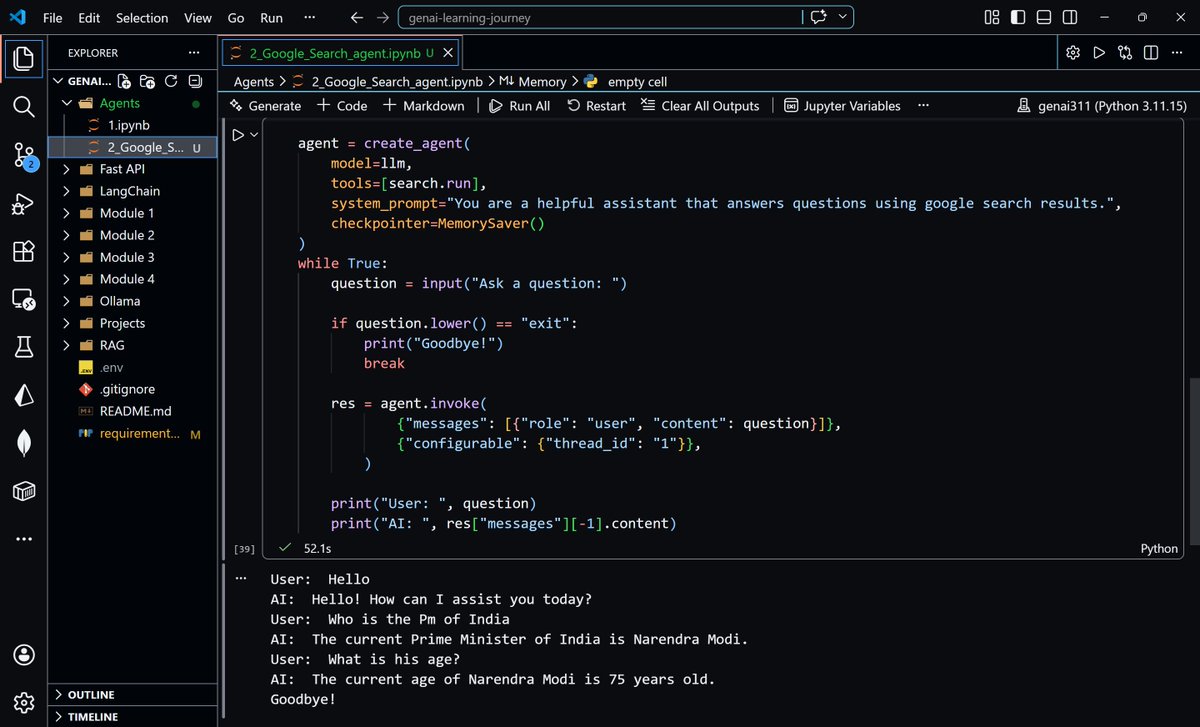Open Explorer views and more actions
Viewport: 1200px width, 727px height.
click(x=194, y=53)
